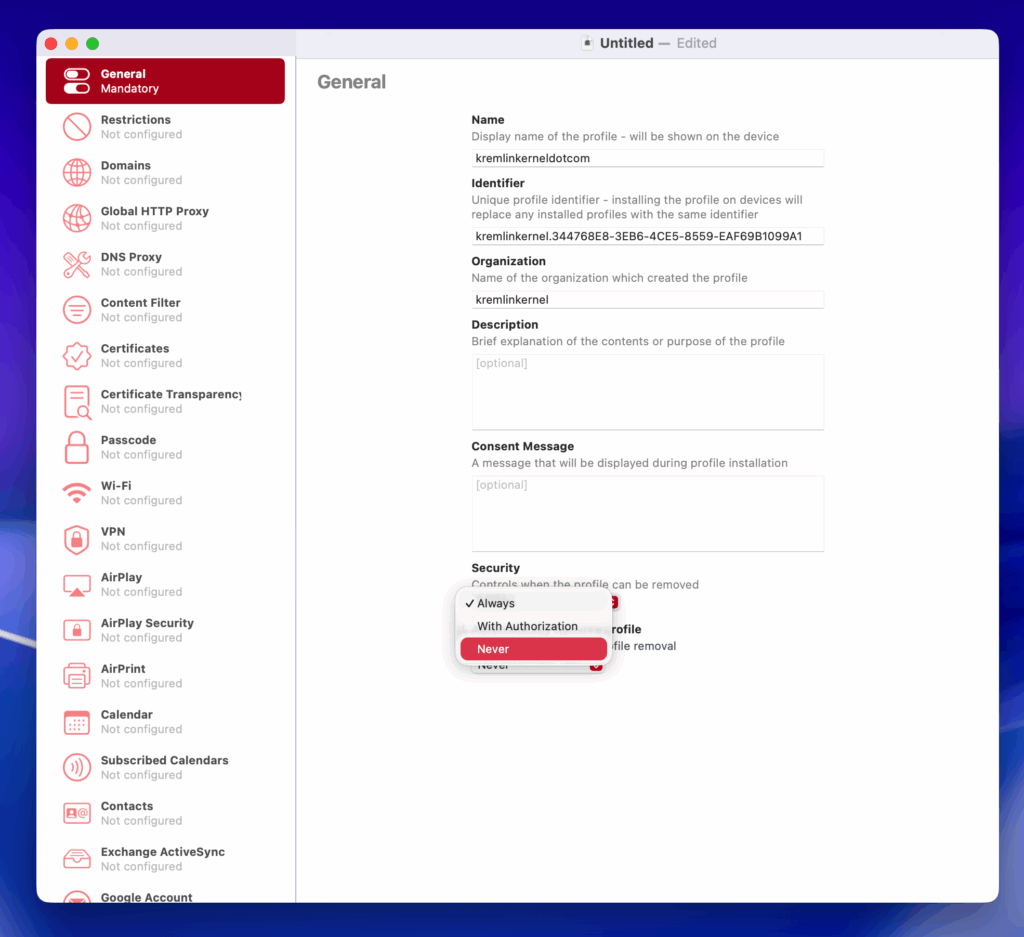Open the automatic removal Never dropdown

595,666
